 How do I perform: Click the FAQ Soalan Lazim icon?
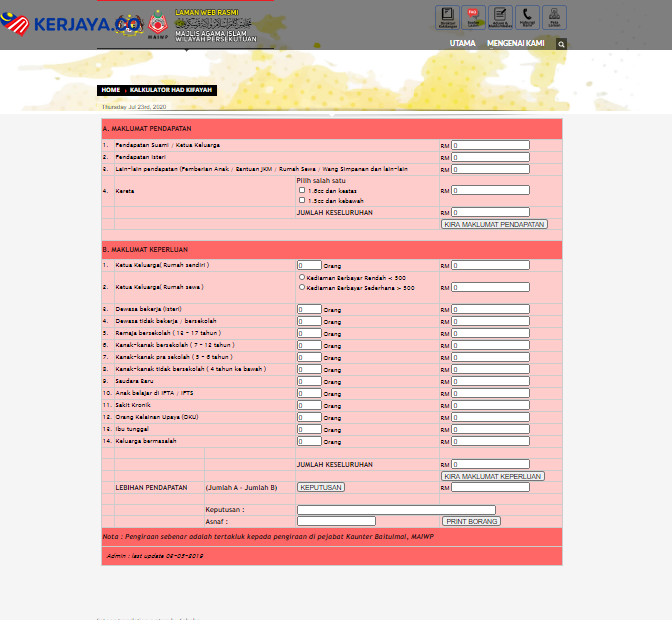475,17
